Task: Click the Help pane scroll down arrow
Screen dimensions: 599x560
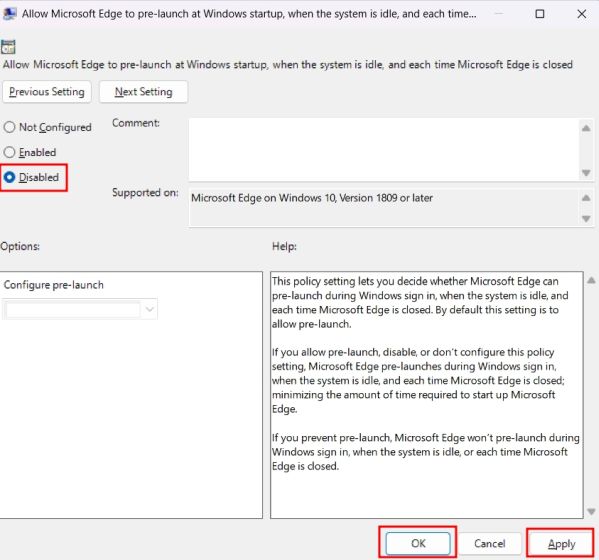Action: coord(591,511)
